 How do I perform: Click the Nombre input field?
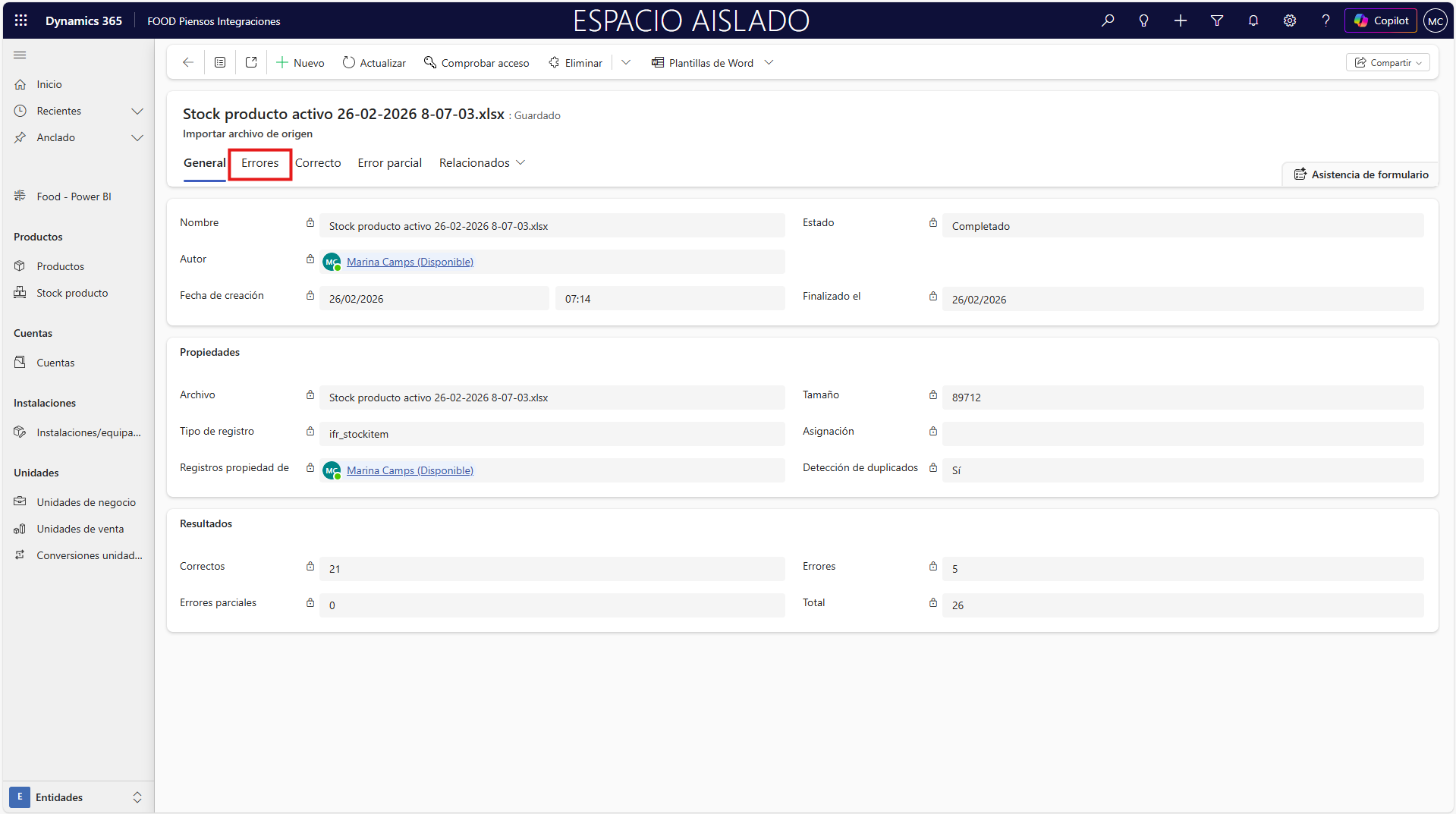pos(552,226)
